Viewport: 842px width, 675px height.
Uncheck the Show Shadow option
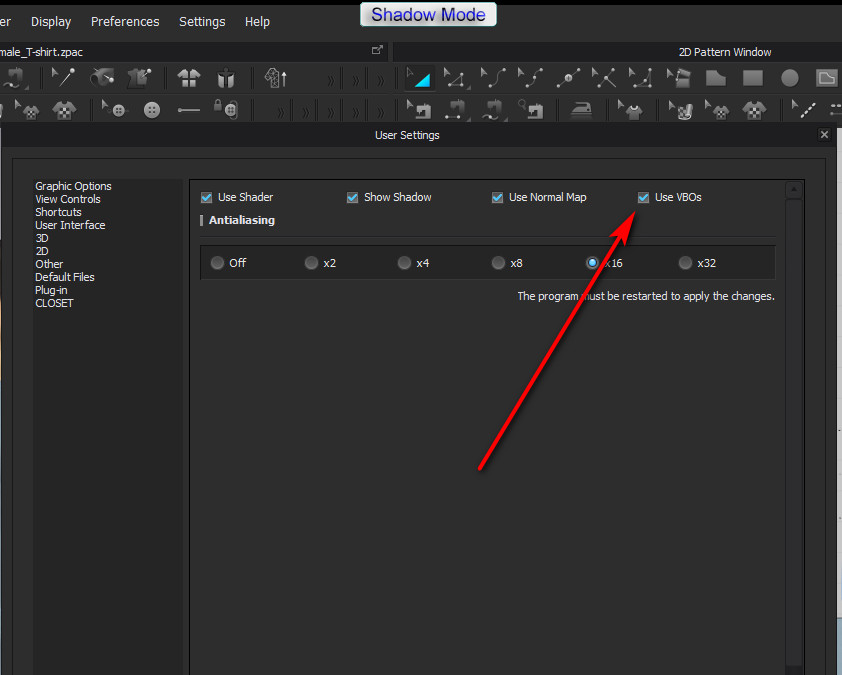coord(353,198)
